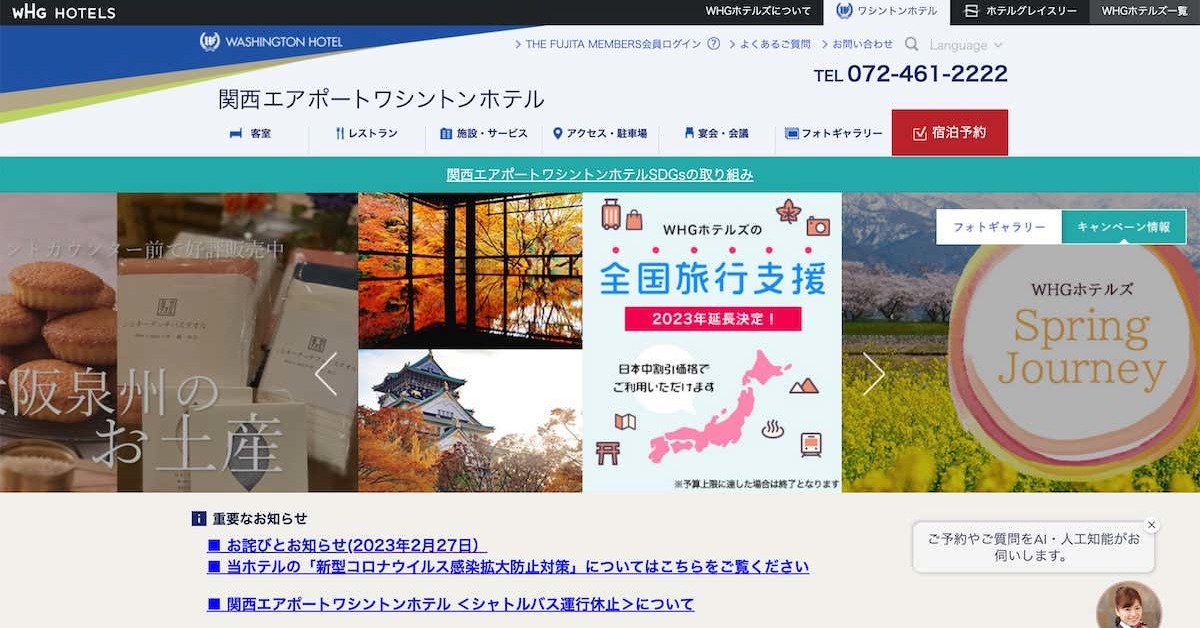Advance to the next carousel slide
Image resolution: width=1200 pixels, height=628 pixels.
(874, 374)
